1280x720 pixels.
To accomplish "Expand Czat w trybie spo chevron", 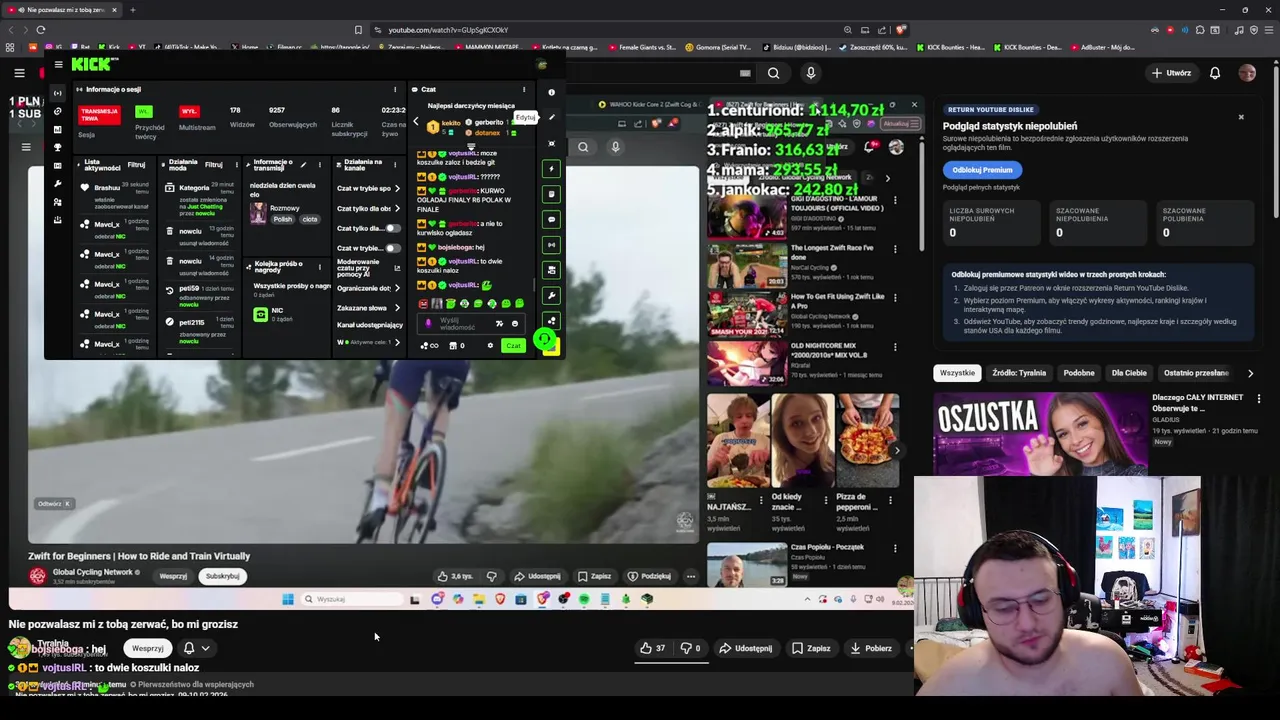I will [x=397, y=189].
